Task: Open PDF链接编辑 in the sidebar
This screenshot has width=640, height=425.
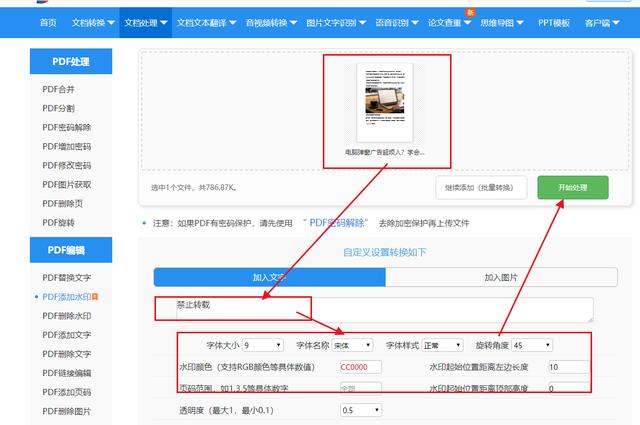Action: (x=67, y=373)
